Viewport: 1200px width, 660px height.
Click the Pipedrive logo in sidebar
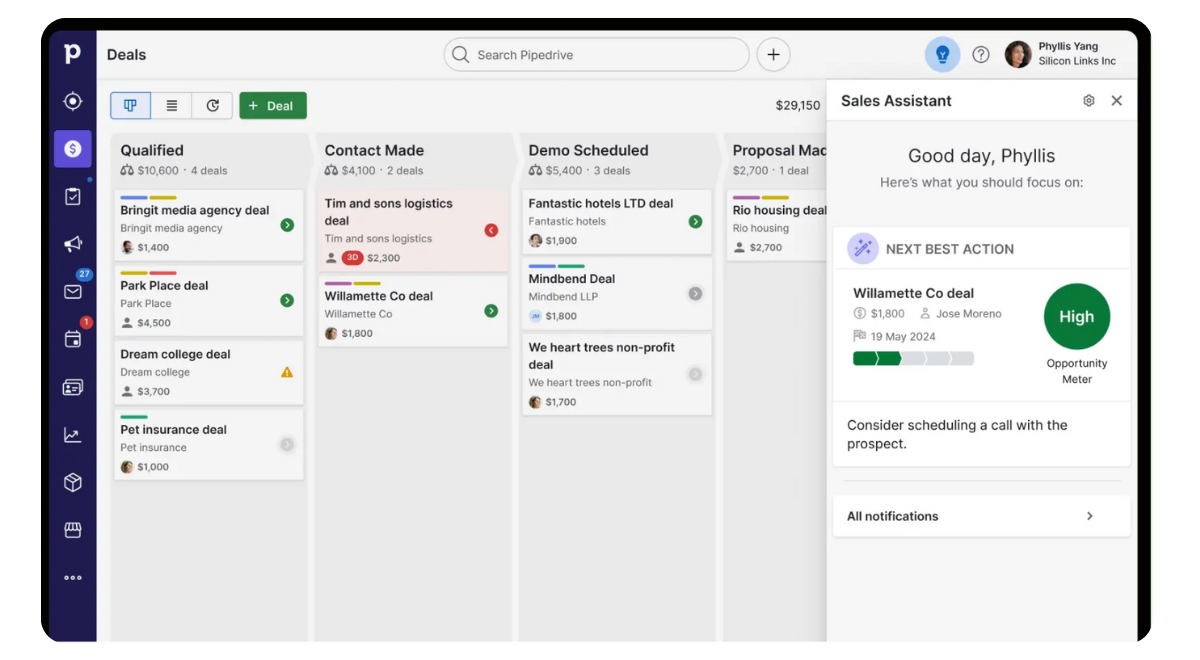[x=72, y=53]
